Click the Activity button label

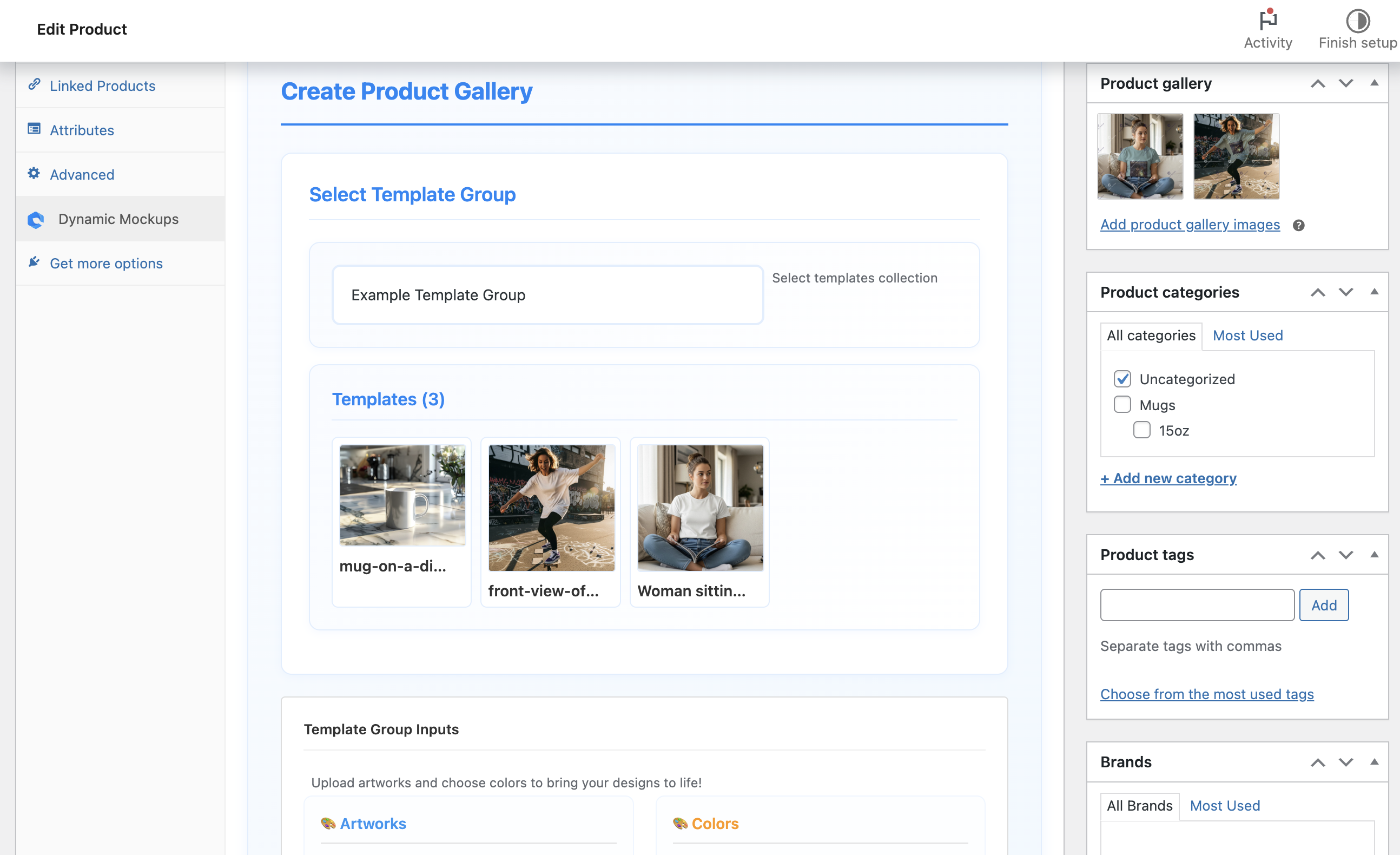pos(1267,43)
